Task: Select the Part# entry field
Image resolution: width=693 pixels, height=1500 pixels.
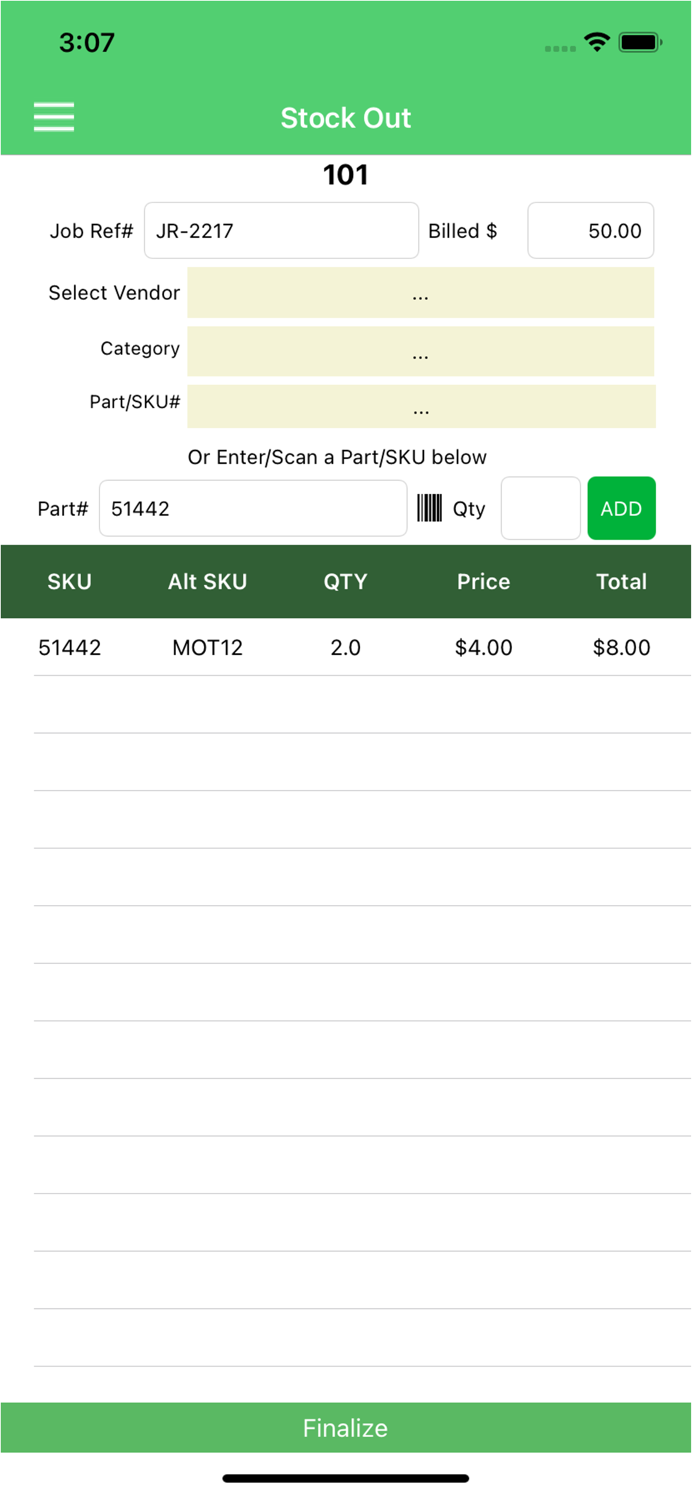Action: 253,508
